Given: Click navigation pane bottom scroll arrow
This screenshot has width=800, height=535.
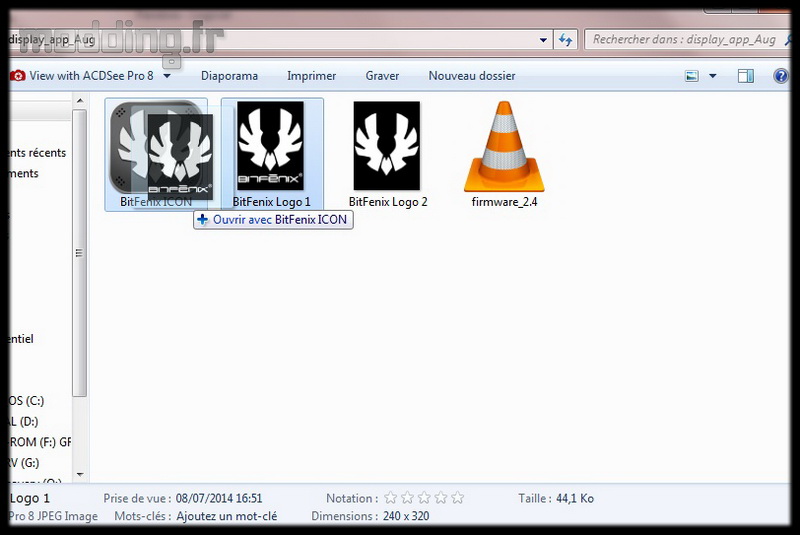Looking at the screenshot, I should click(80, 474).
